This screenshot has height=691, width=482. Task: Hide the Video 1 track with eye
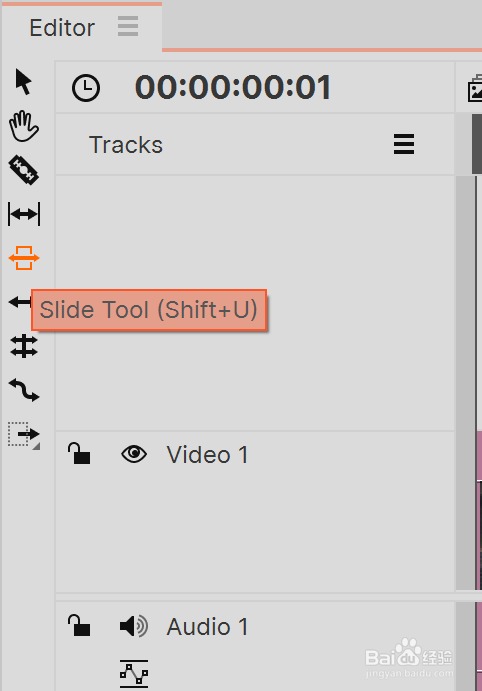(x=134, y=454)
